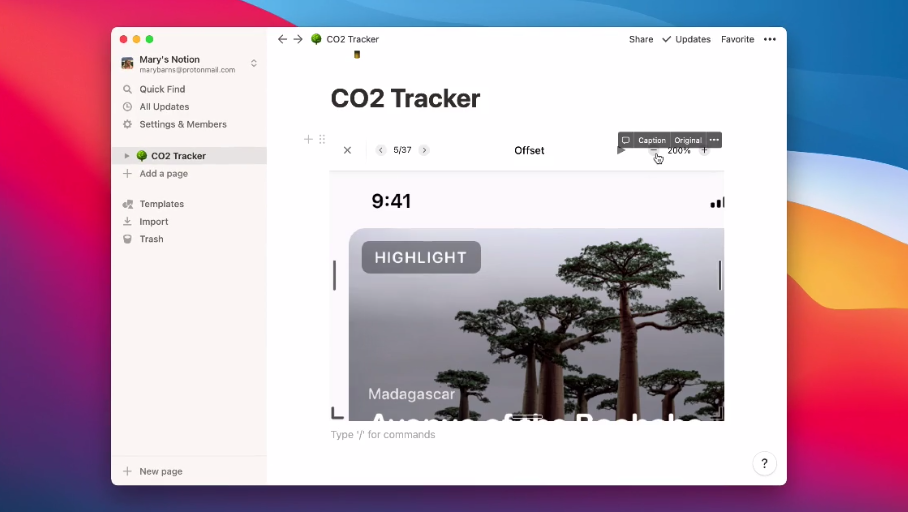Click the tree page icon in breadcrumb
908x512 pixels.
click(316, 39)
